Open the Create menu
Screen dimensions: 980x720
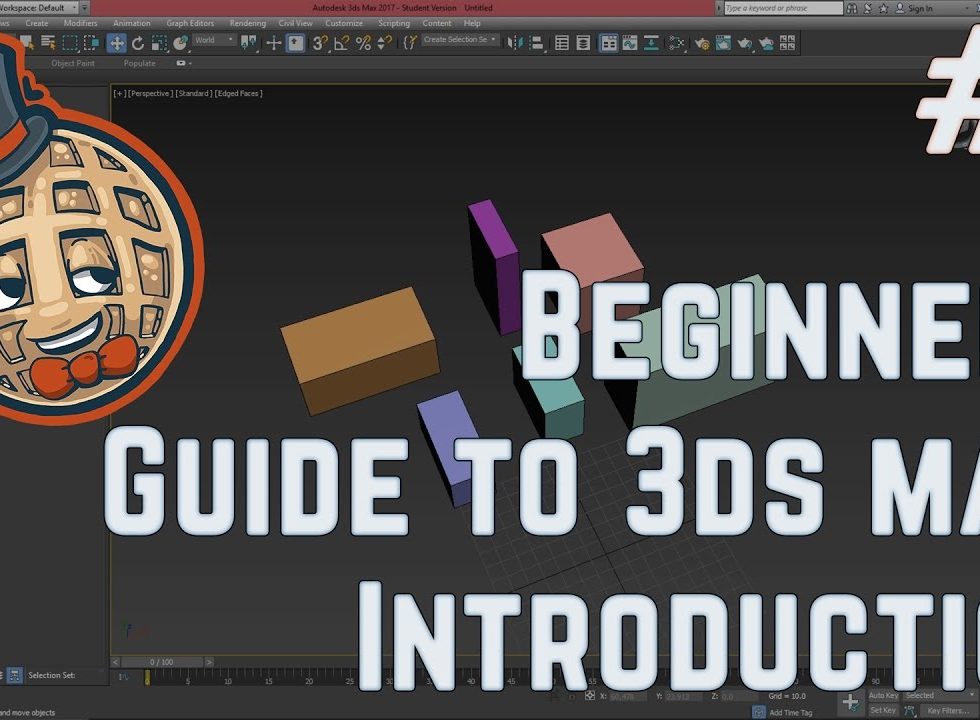tap(37, 23)
